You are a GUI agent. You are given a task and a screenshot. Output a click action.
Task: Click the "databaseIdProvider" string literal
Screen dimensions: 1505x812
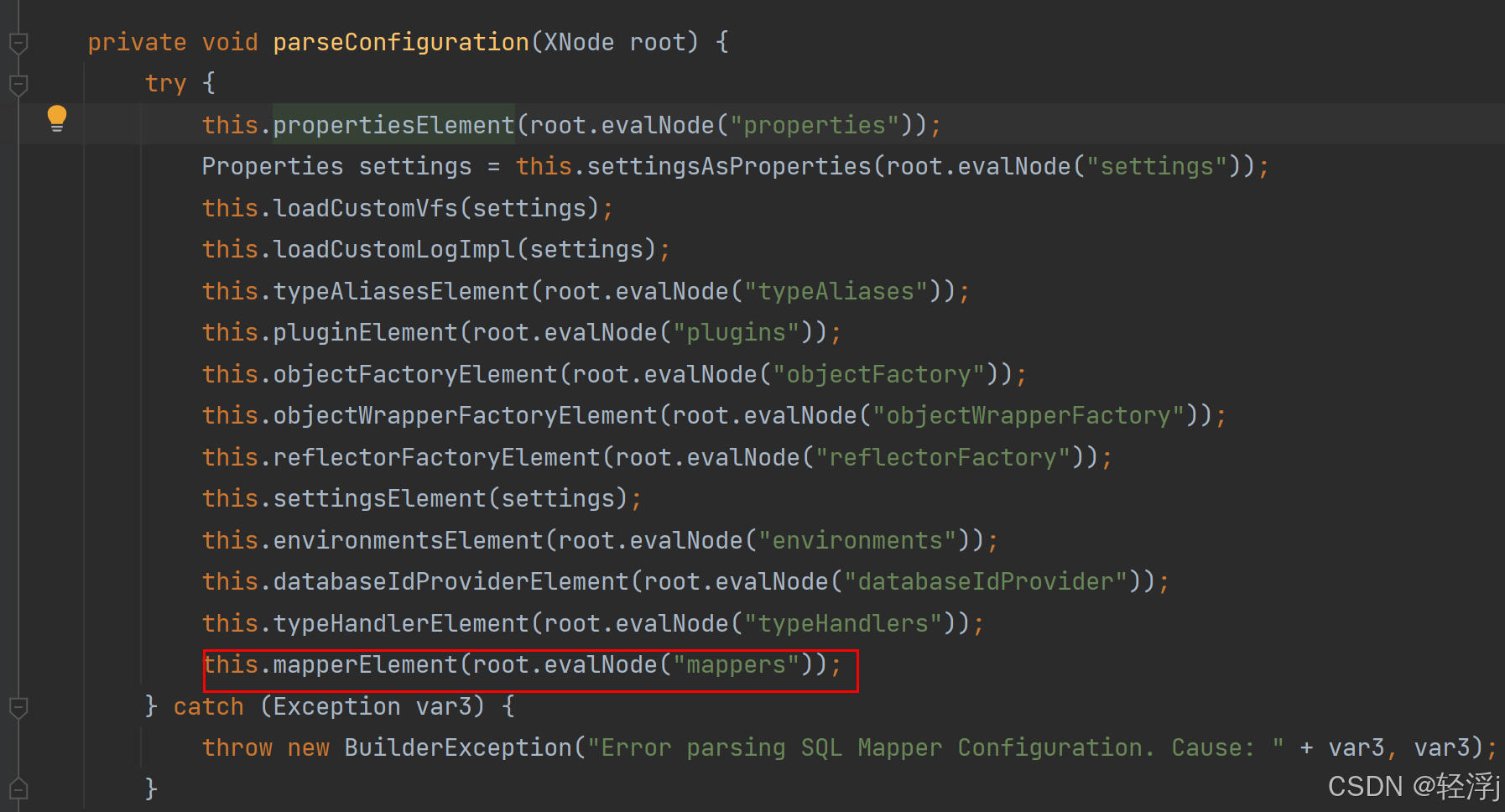click(986, 581)
